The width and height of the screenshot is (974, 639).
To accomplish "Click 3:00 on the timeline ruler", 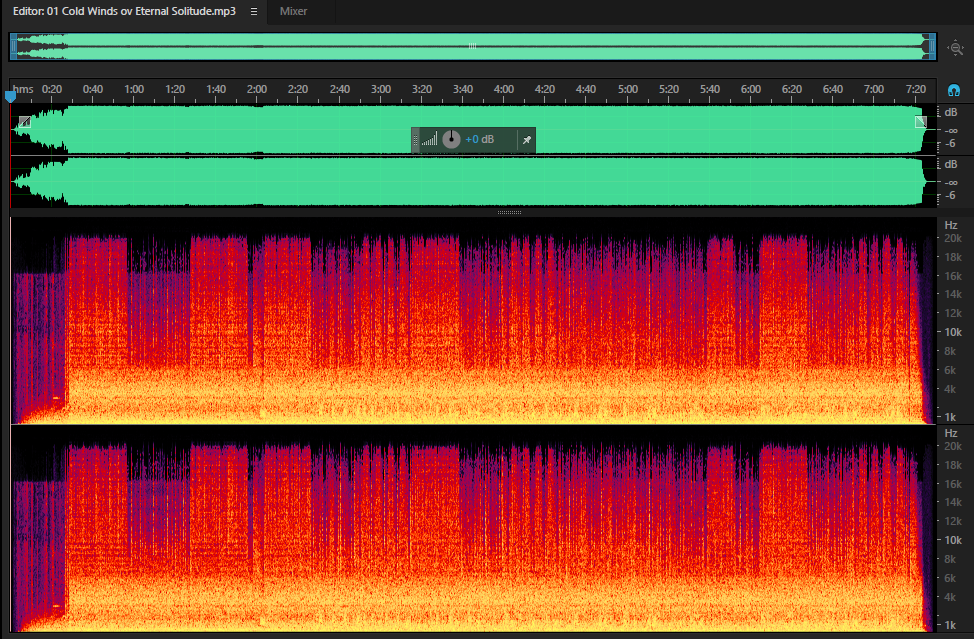I will (381, 89).
